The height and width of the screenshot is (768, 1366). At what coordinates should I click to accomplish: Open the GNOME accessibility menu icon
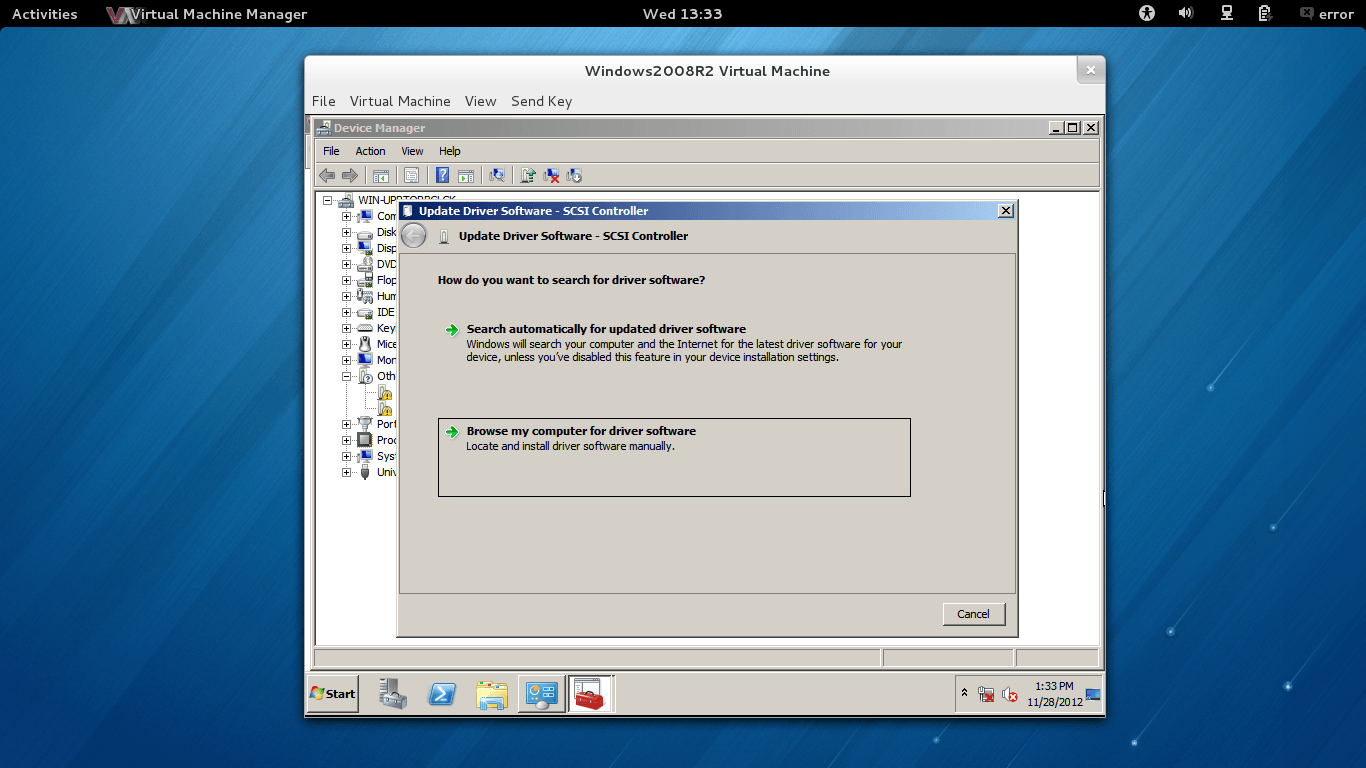click(x=1147, y=13)
